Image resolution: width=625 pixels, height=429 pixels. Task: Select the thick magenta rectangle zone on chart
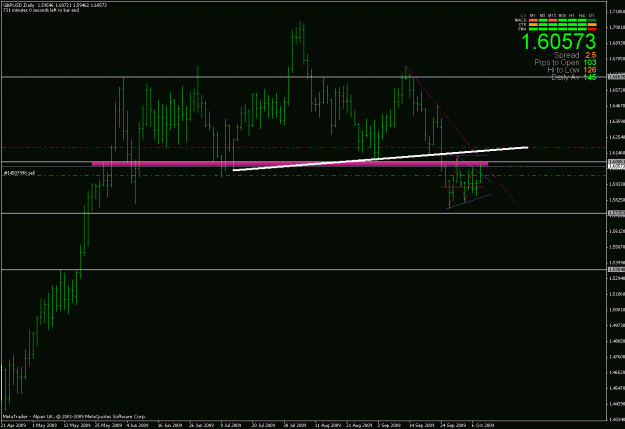[290, 164]
